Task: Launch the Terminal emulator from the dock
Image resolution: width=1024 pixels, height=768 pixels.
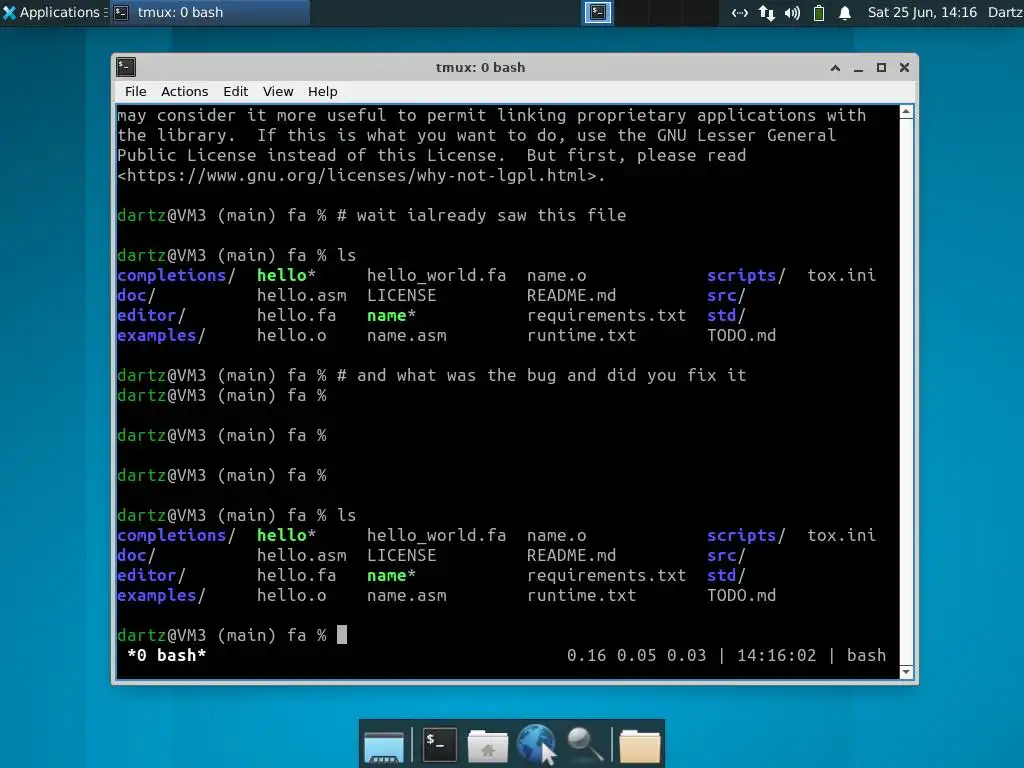Action: pyautogui.click(x=439, y=743)
